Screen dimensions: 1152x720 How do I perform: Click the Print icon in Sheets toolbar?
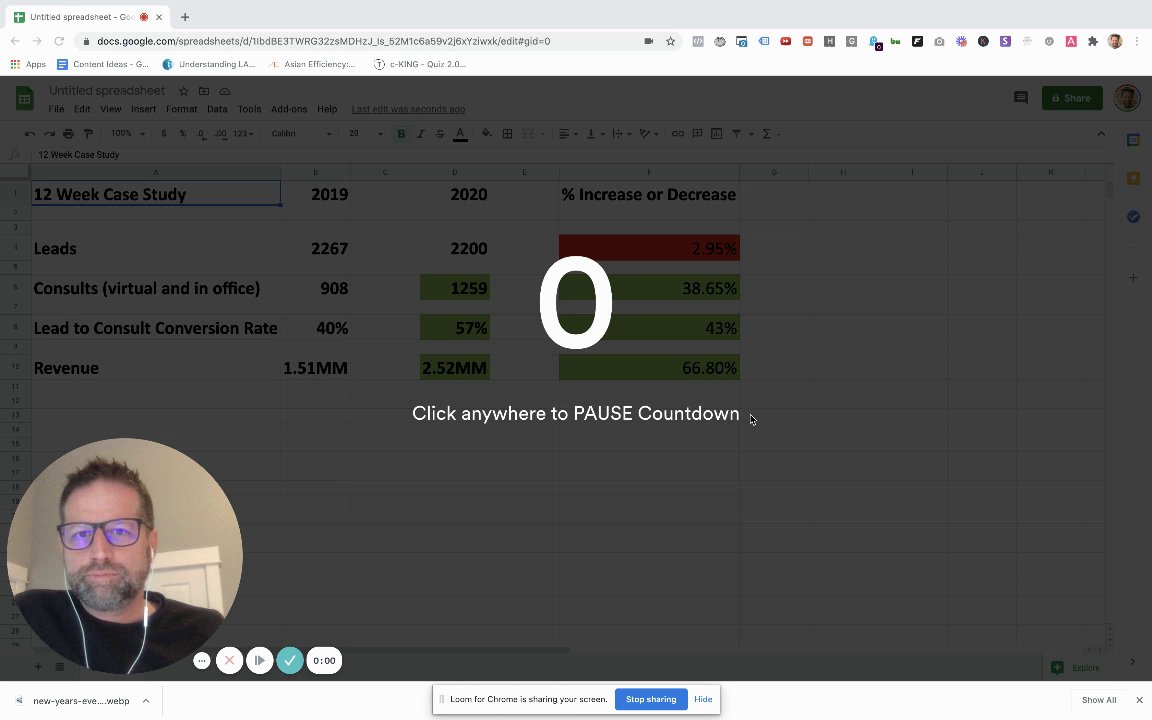point(68,134)
